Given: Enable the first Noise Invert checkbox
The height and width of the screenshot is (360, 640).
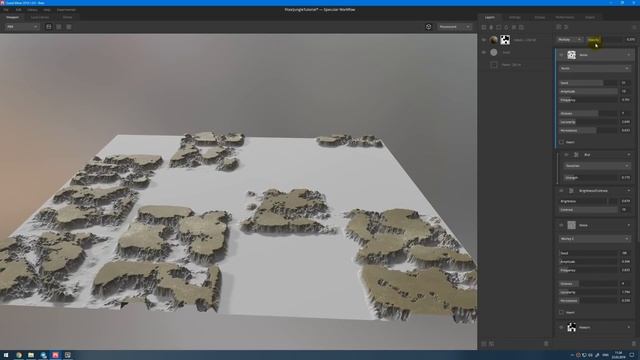Looking at the screenshot, I should [562, 142].
